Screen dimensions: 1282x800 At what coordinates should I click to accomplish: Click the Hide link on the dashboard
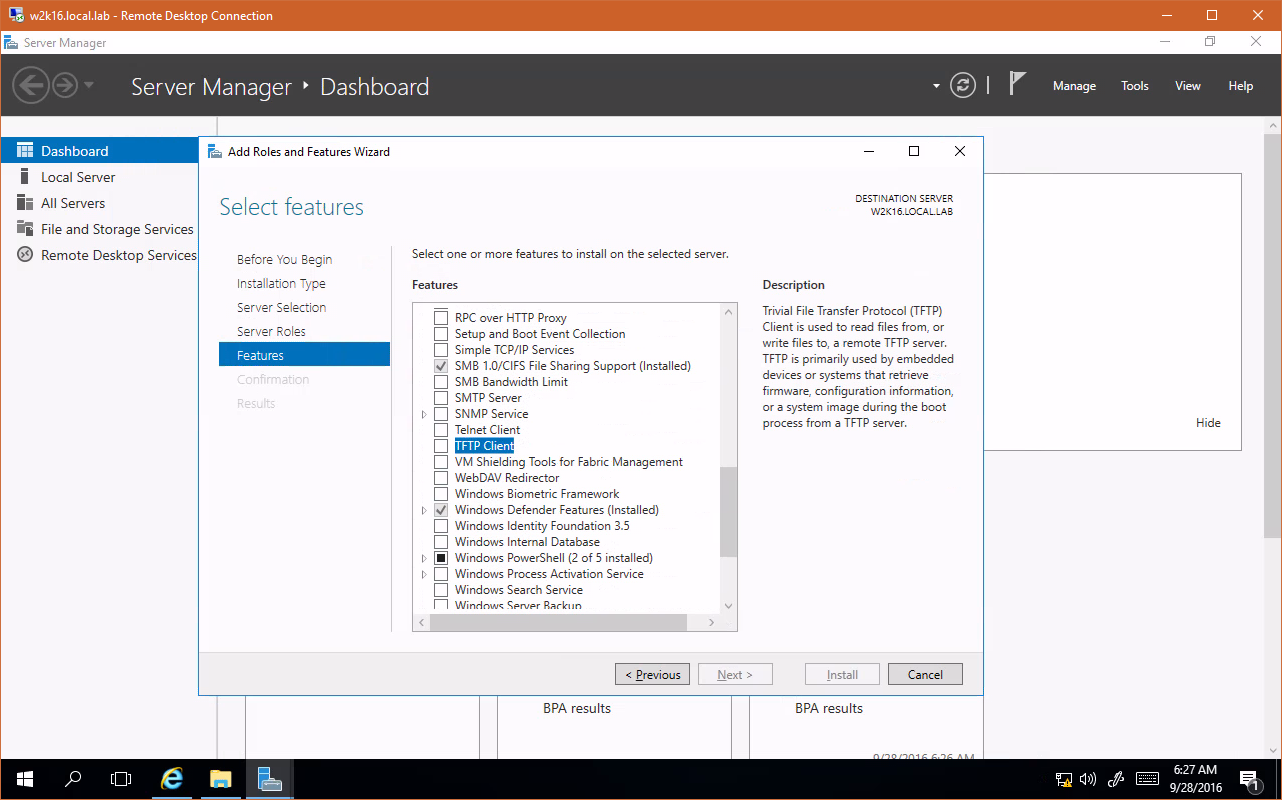click(x=1208, y=423)
